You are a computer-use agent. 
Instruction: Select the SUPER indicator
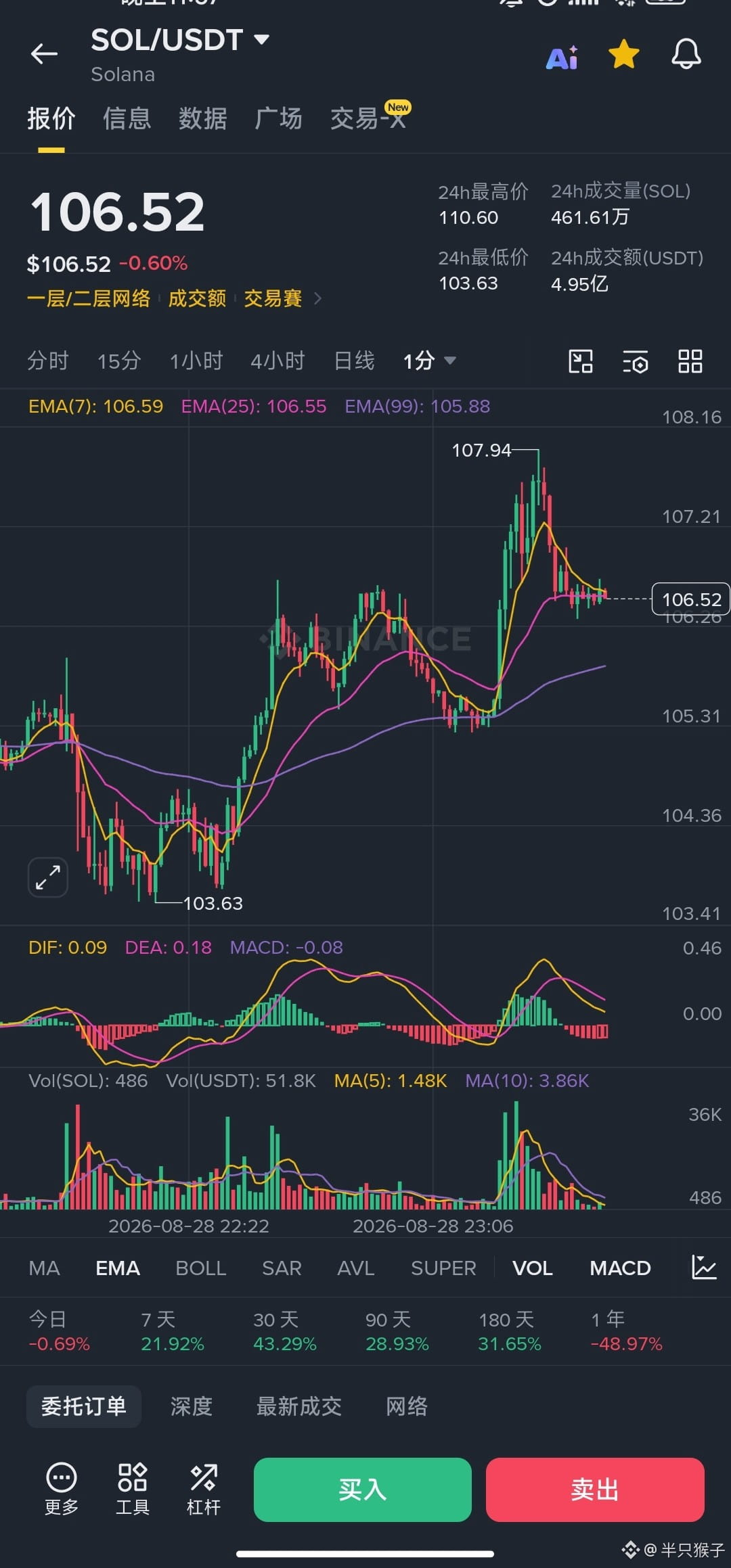coord(444,1268)
